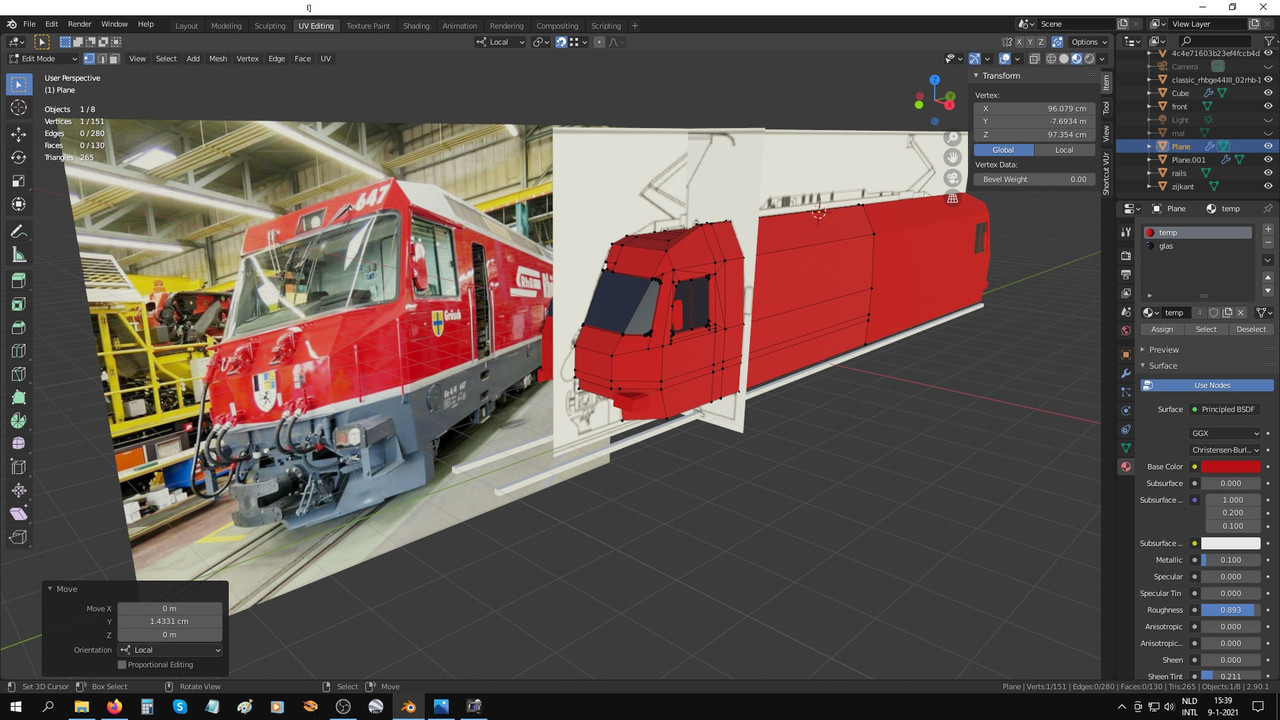Choose the Extrude Region tool
This screenshot has width=1280, height=720.
[18, 281]
